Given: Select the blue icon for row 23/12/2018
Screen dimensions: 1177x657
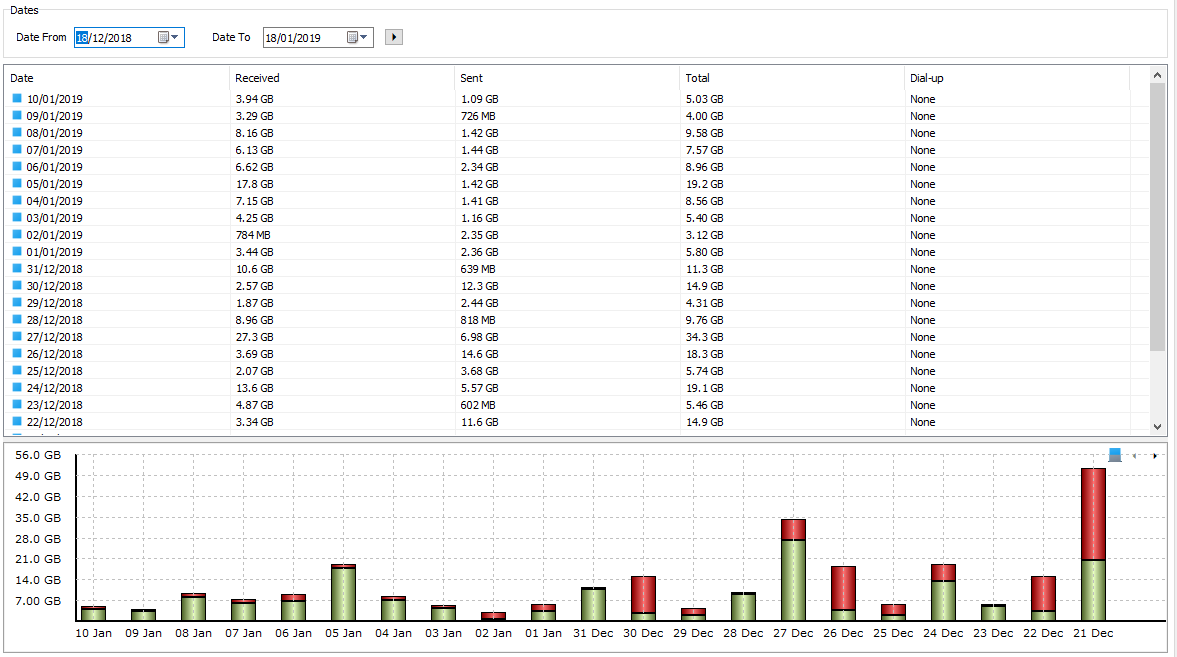Looking at the screenshot, I should (x=17, y=404).
